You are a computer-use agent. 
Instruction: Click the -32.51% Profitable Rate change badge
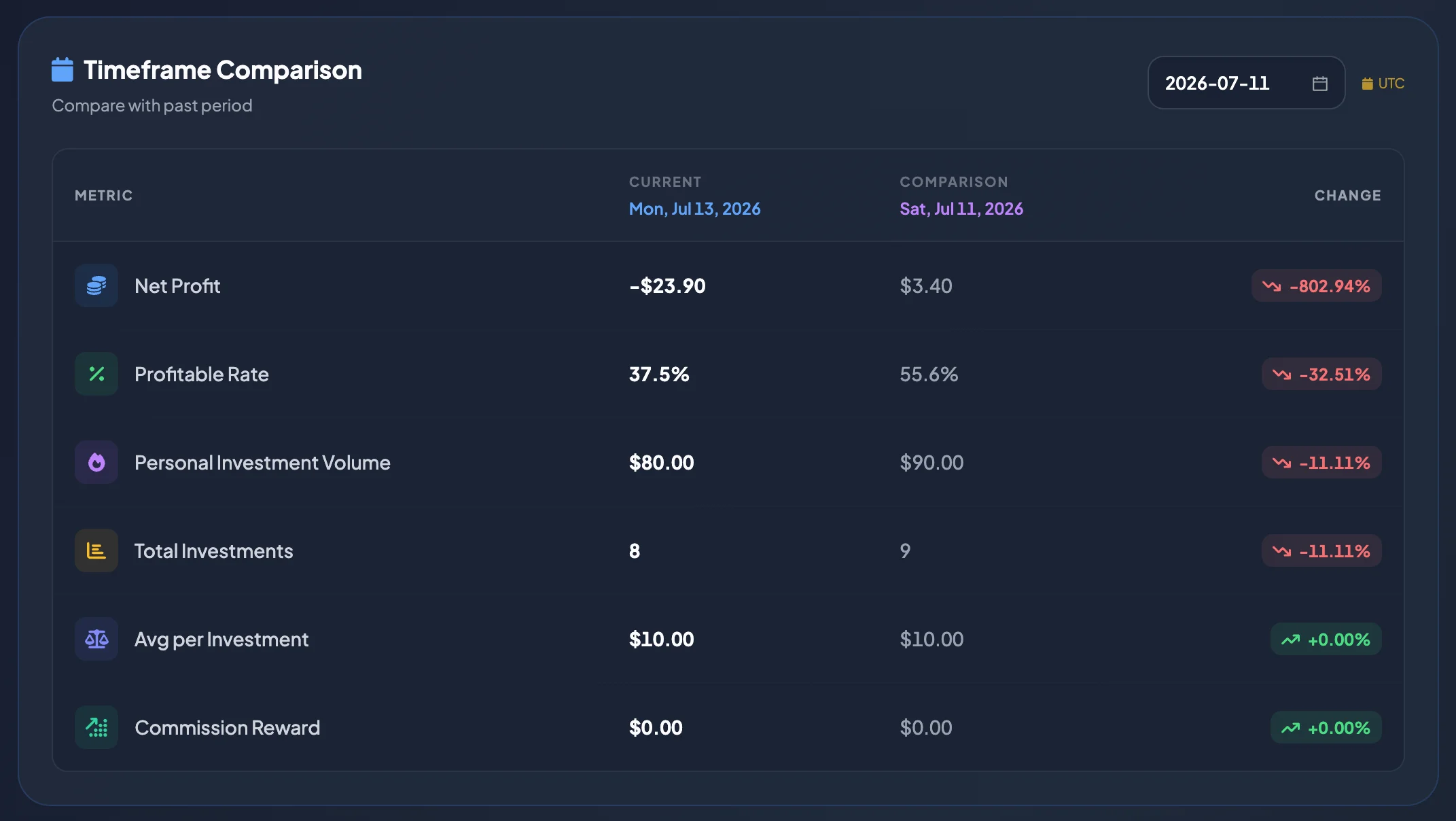pos(1321,374)
